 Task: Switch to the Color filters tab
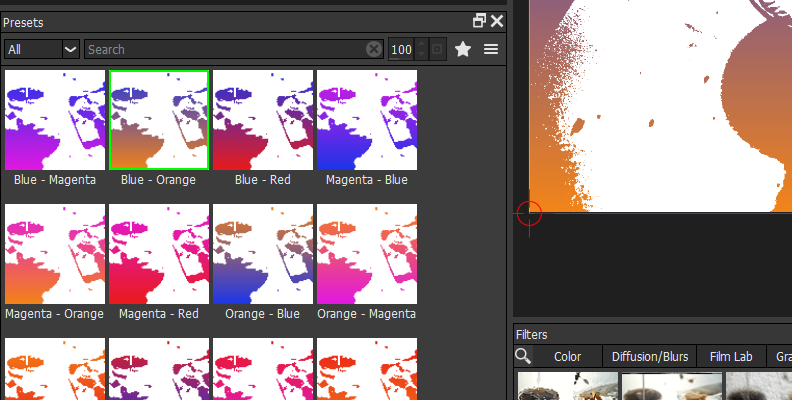pos(567,357)
